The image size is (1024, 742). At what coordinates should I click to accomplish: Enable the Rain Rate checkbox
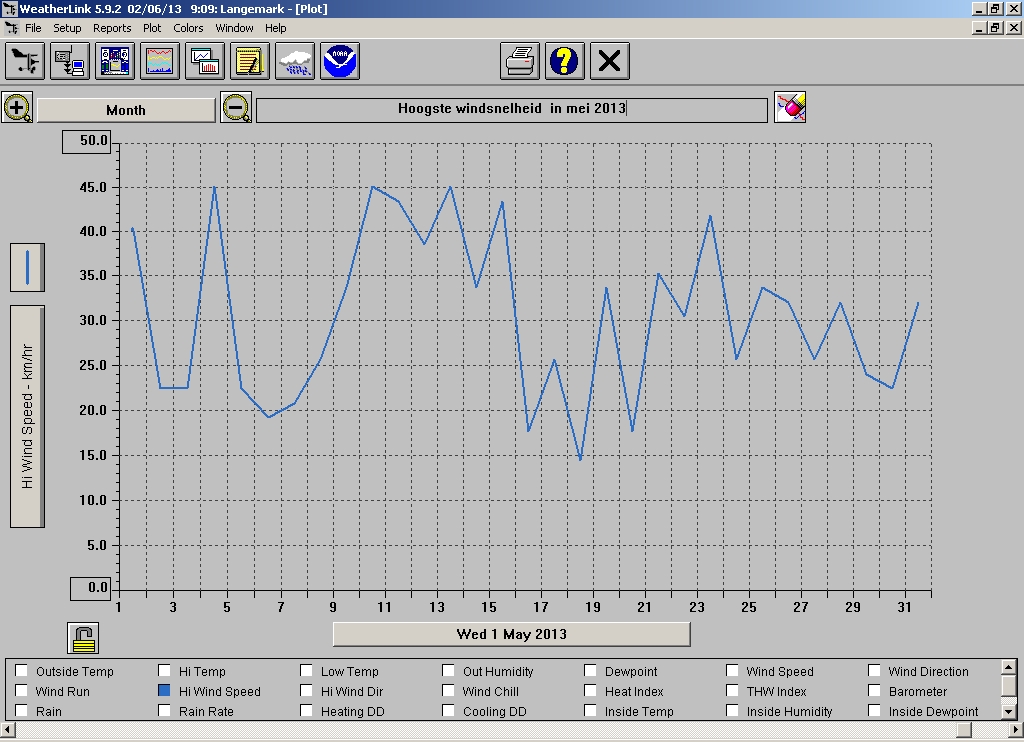tap(165, 711)
